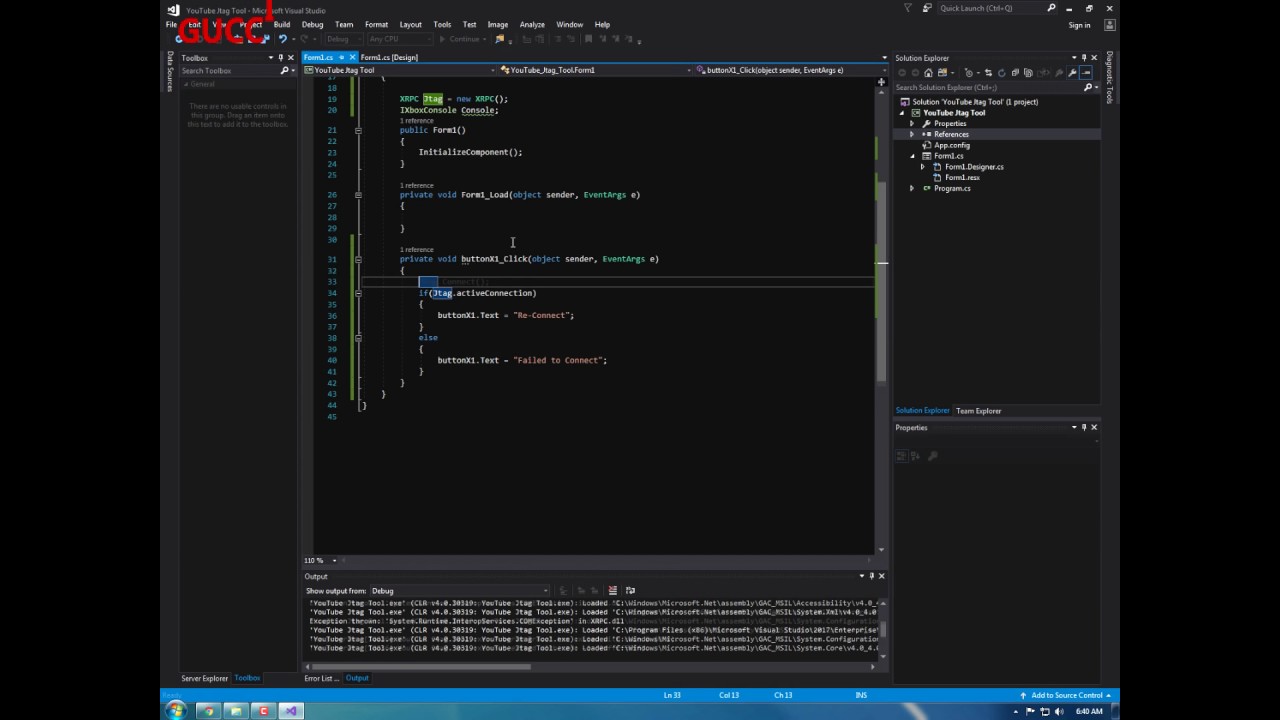Open the Tools menu

point(442,24)
